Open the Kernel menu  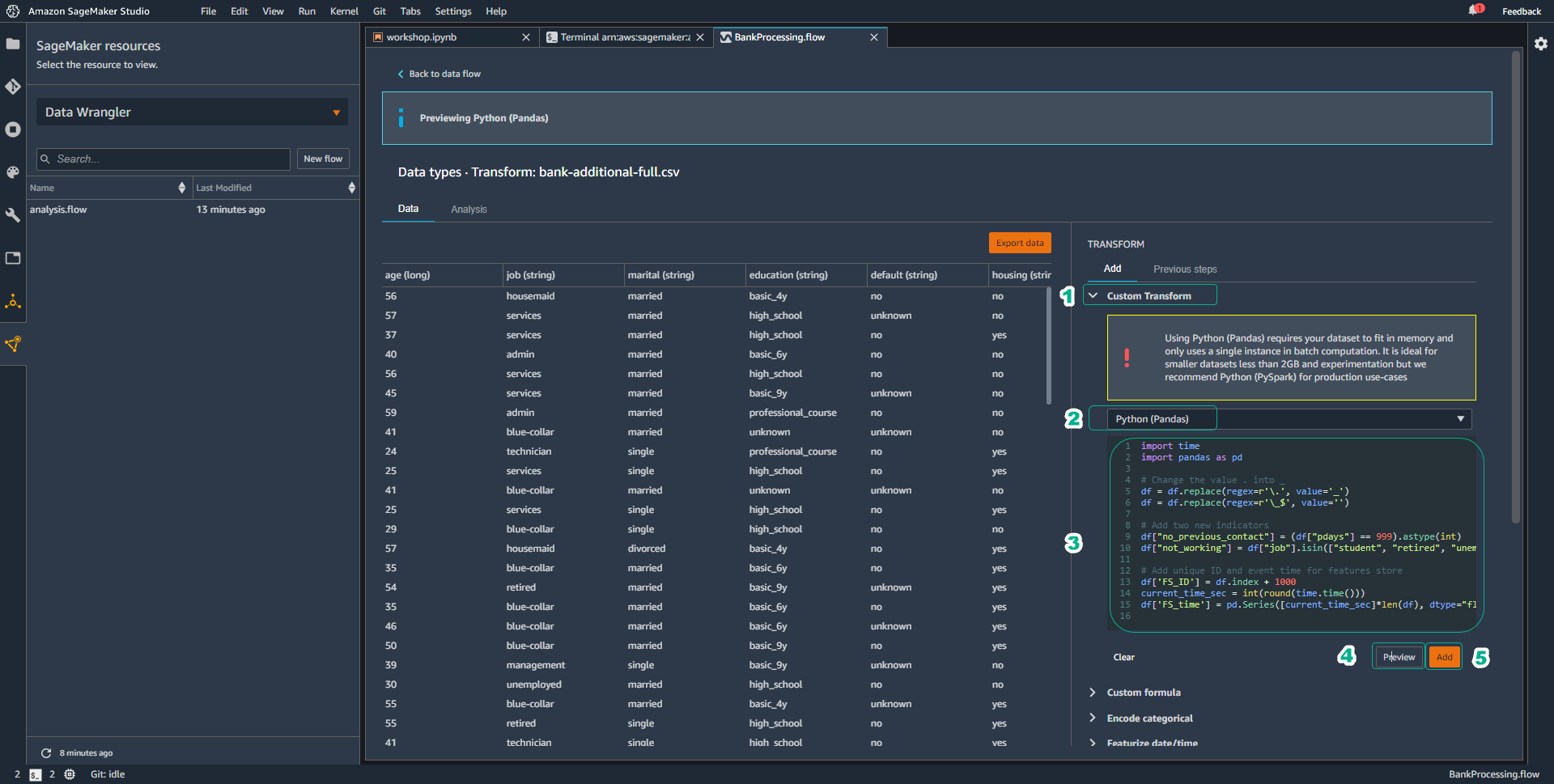pos(344,11)
